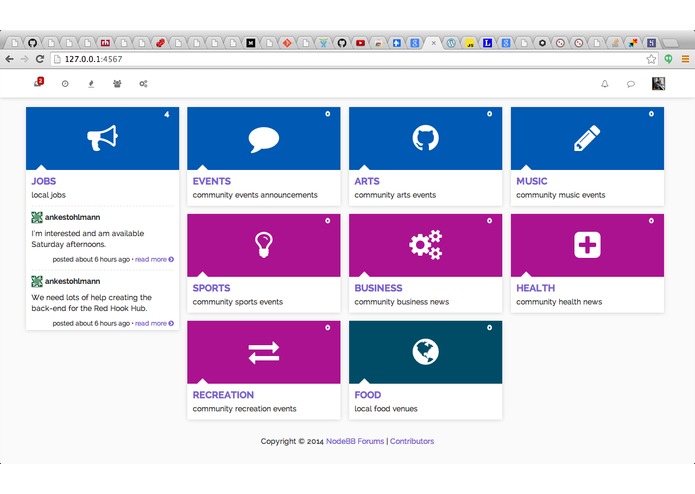The image size is (695, 494).
Task: Open the users group icon in header
Action: point(117,83)
